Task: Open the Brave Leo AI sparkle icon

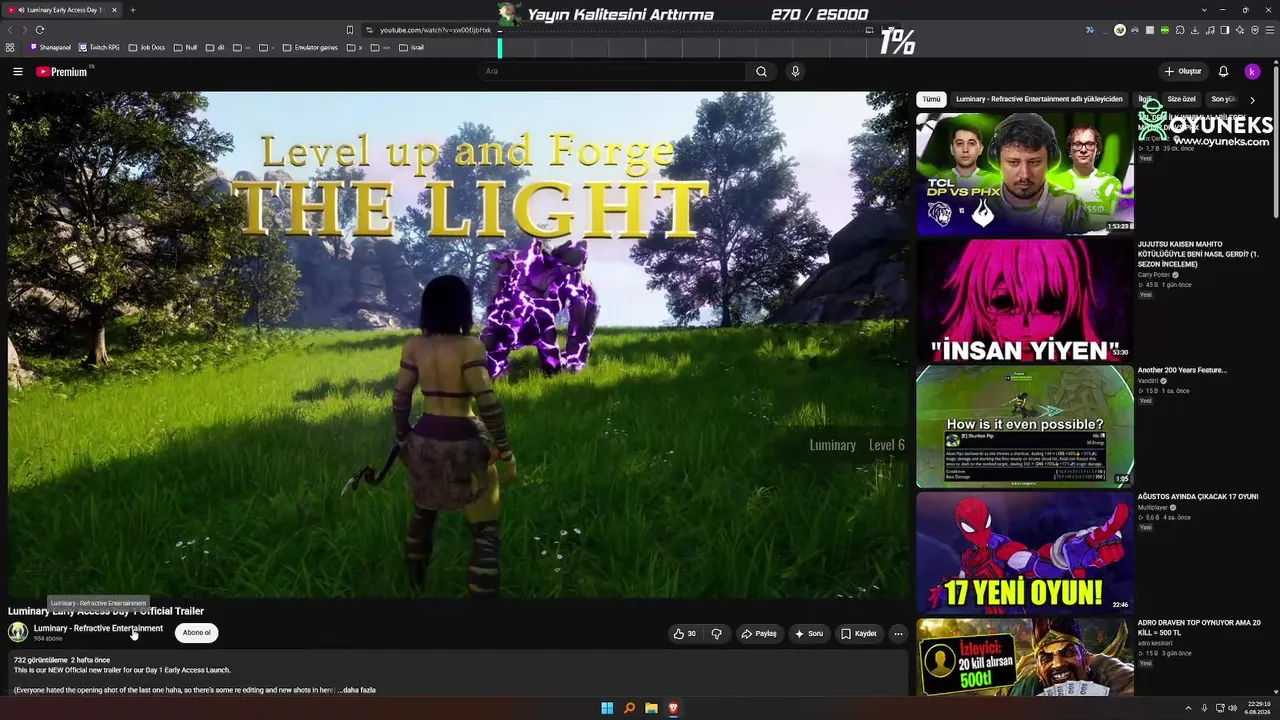Action: pos(1240,30)
